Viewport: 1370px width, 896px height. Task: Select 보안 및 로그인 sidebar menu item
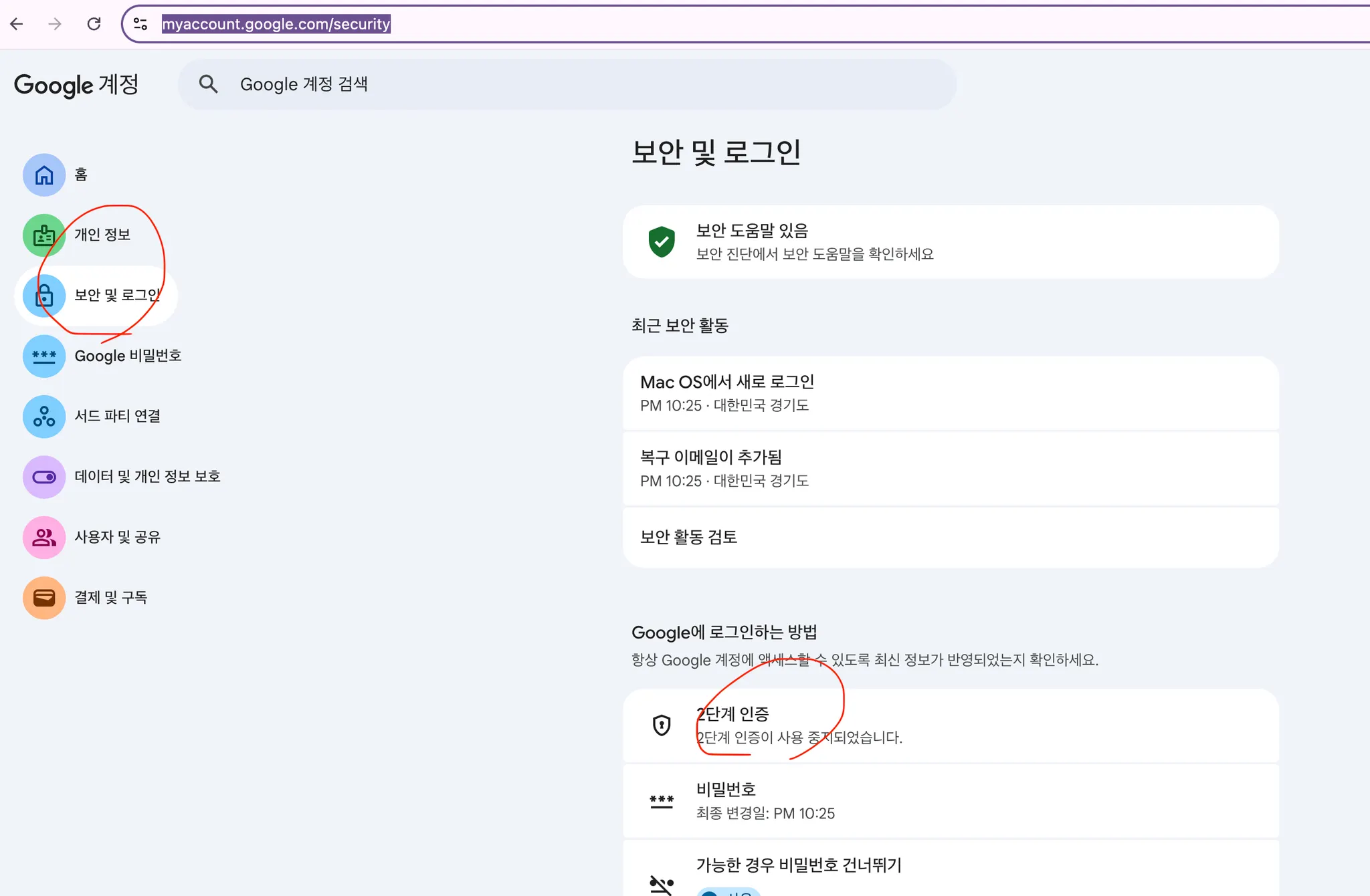pyautogui.click(x=117, y=296)
